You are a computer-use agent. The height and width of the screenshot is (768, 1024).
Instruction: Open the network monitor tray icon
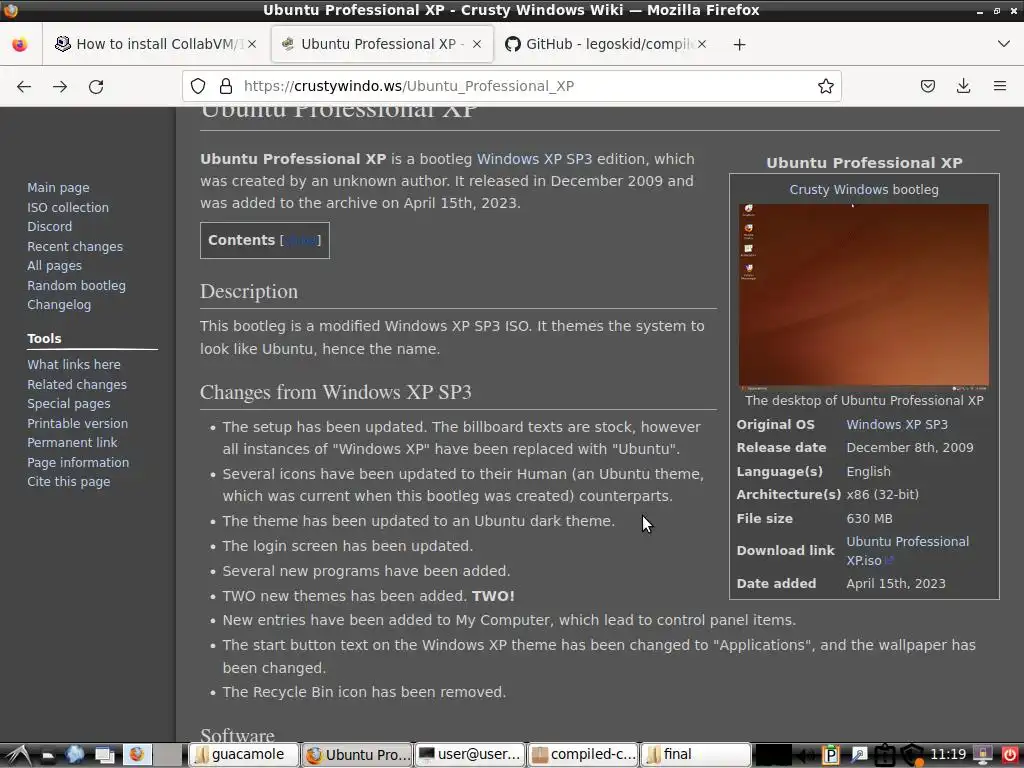983,756
